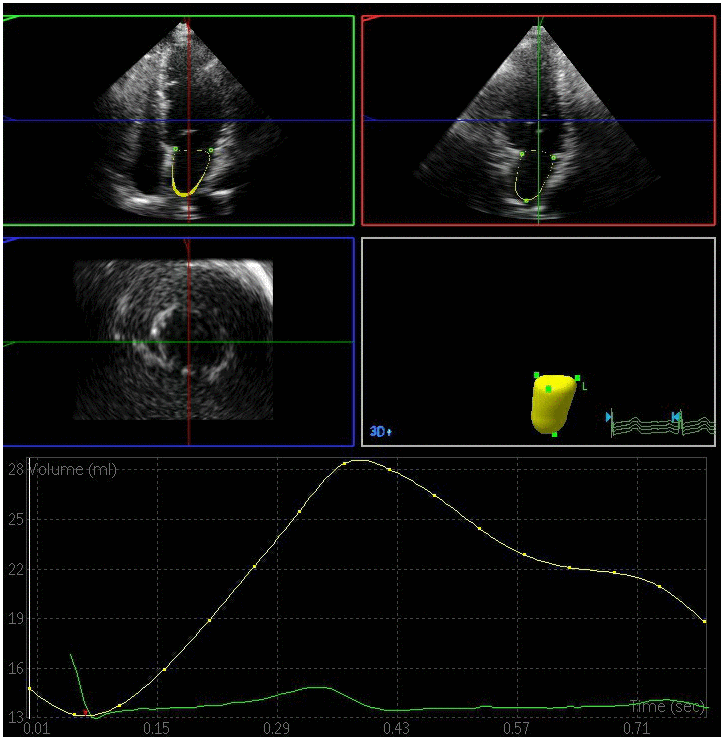Select left annulus point in green-framed view
This screenshot has height=740, width=724.
pos(174,150)
